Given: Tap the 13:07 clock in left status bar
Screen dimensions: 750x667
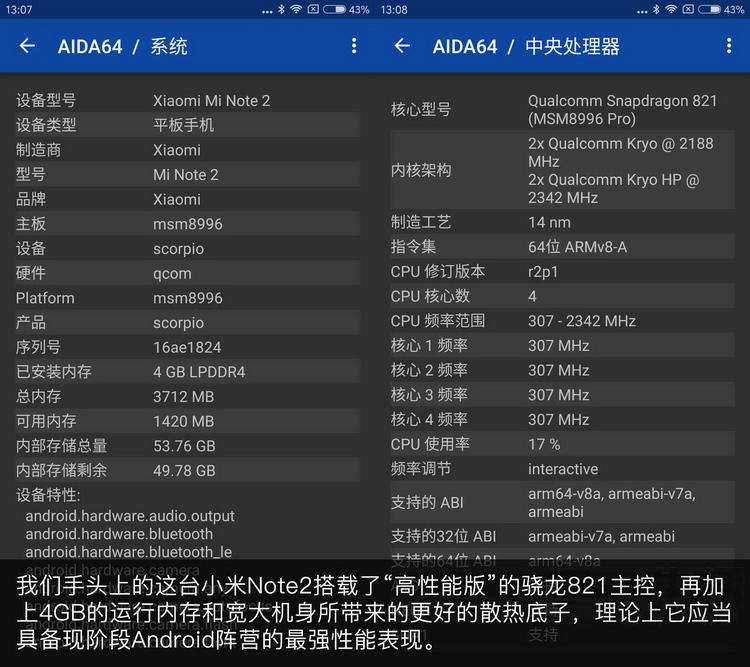Looking at the screenshot, I should [x=19, y=10].
